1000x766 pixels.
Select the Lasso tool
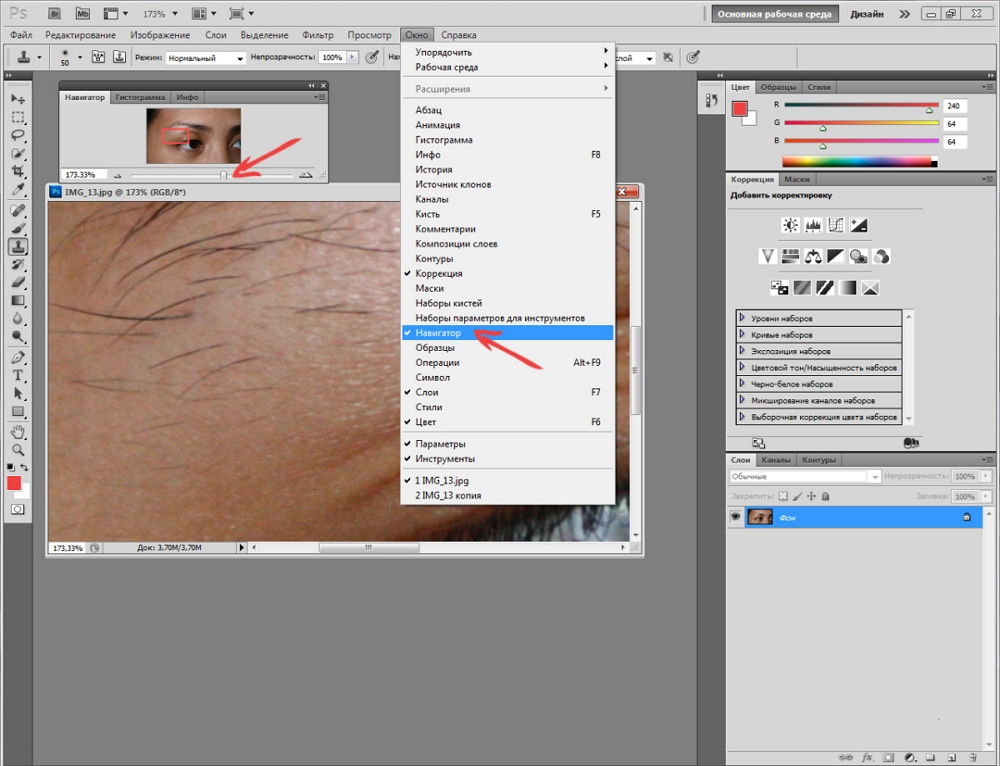18,135
